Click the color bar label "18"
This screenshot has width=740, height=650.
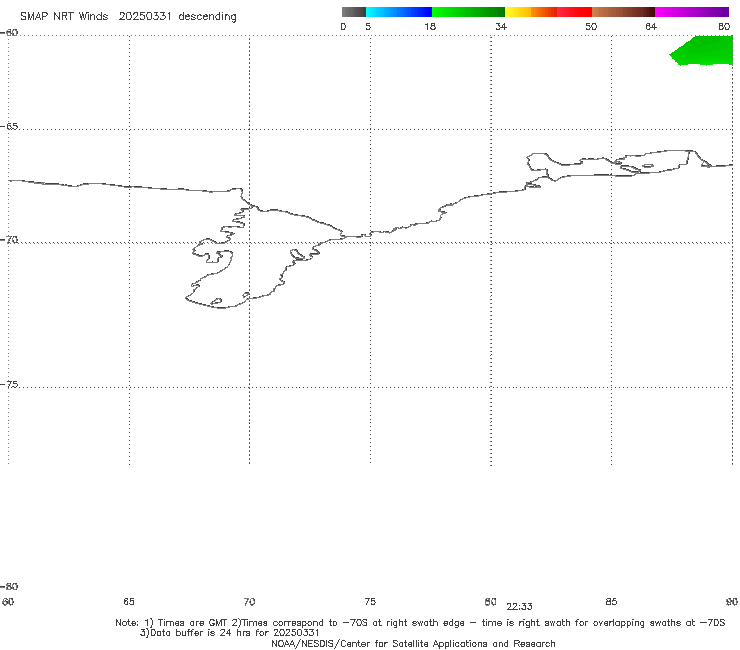[x=430, y=26]
